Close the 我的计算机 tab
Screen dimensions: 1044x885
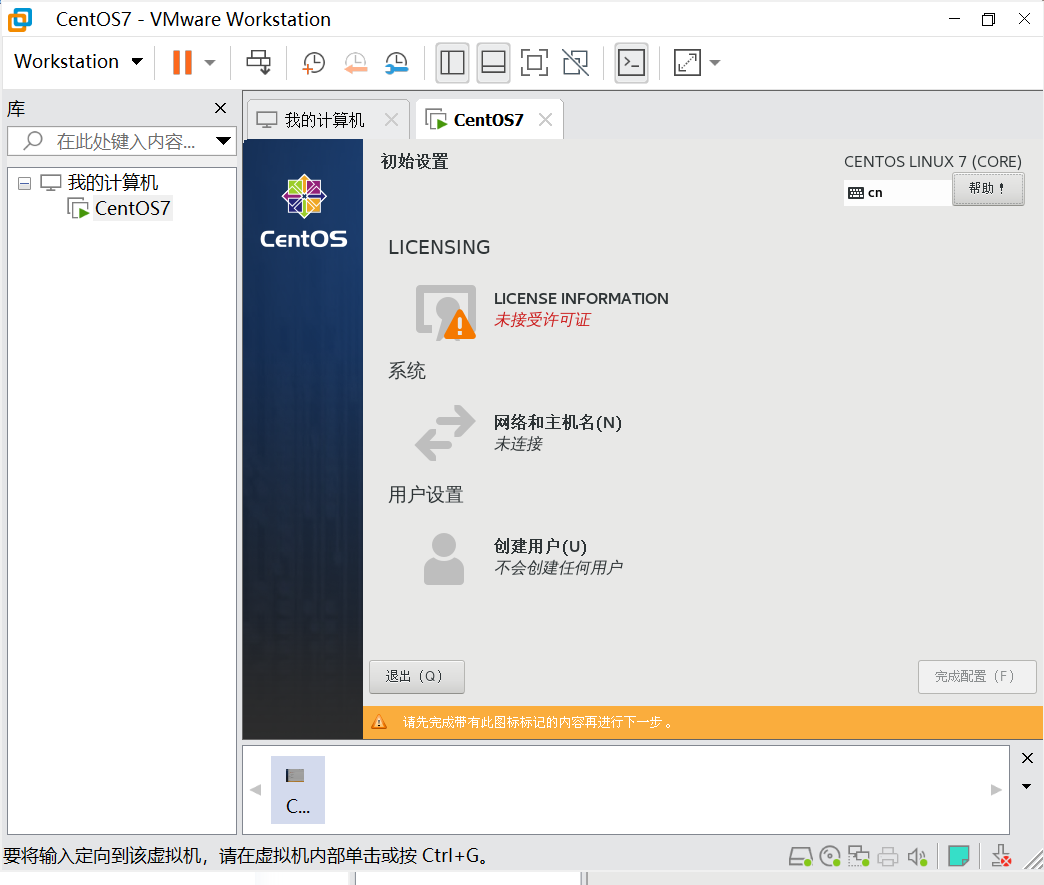[x=392, y=120]
